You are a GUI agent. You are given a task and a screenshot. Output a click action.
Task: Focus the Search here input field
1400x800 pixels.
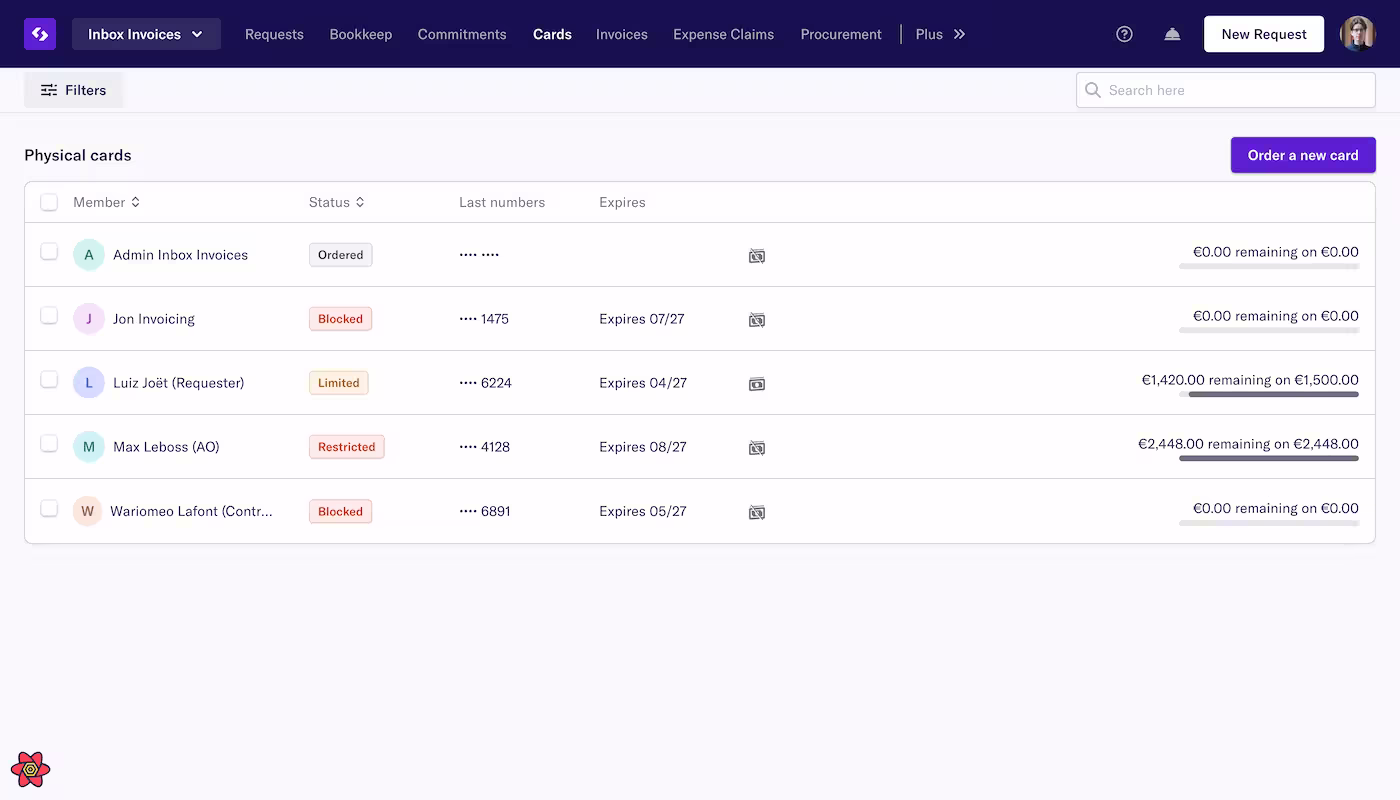[x=1226, y=90]
